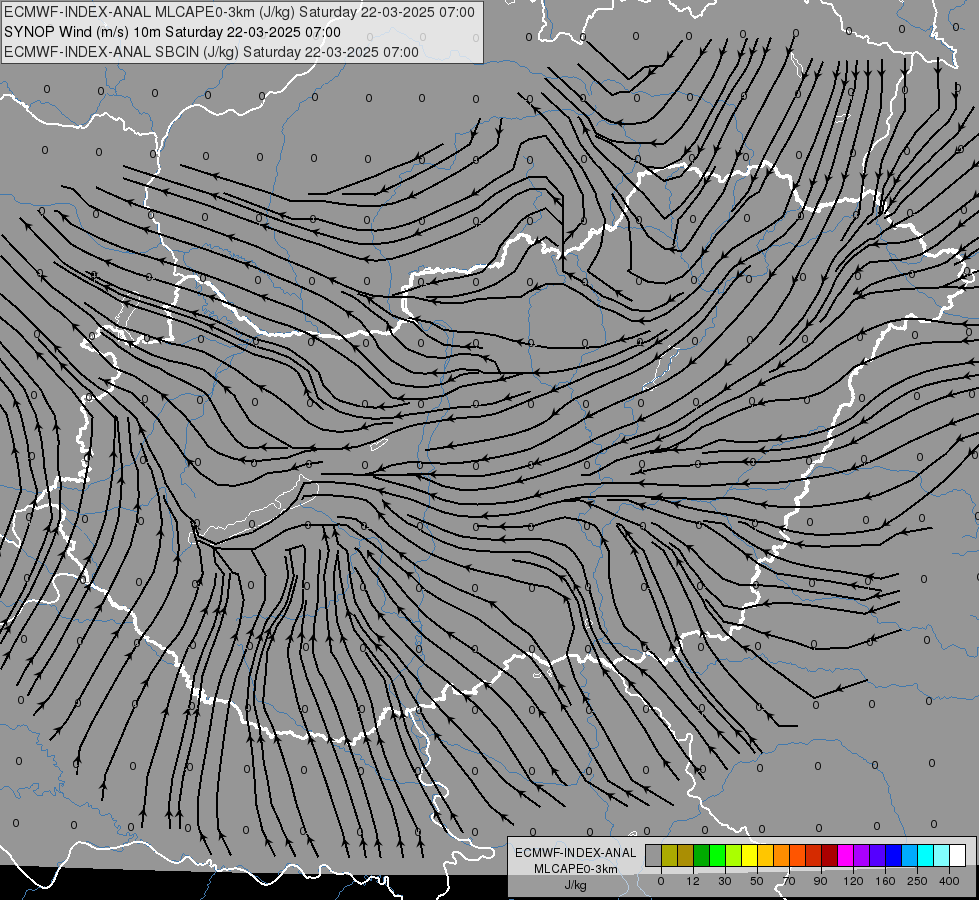
Task: Click legend scale value 250
Action: (x=917, y=881)
